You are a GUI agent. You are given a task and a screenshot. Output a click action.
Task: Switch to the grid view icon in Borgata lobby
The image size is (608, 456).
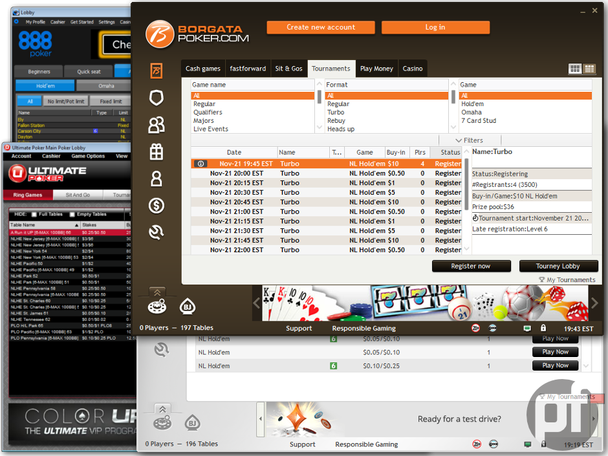coord(575,69)
